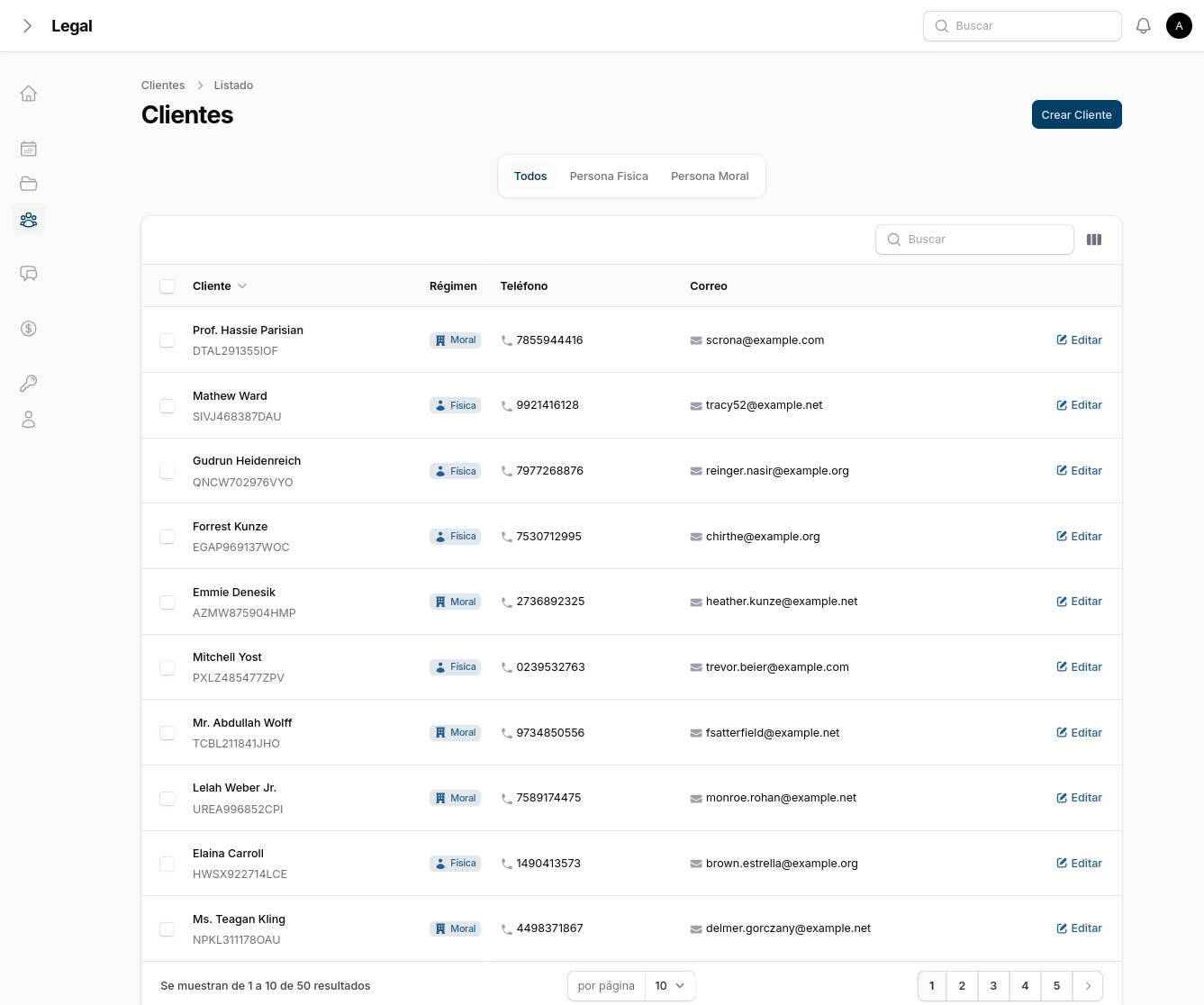This screenshot has height=1005, width=1204.
Task: Open the key icon in sidebar
Action: click(x=29, y=384)
